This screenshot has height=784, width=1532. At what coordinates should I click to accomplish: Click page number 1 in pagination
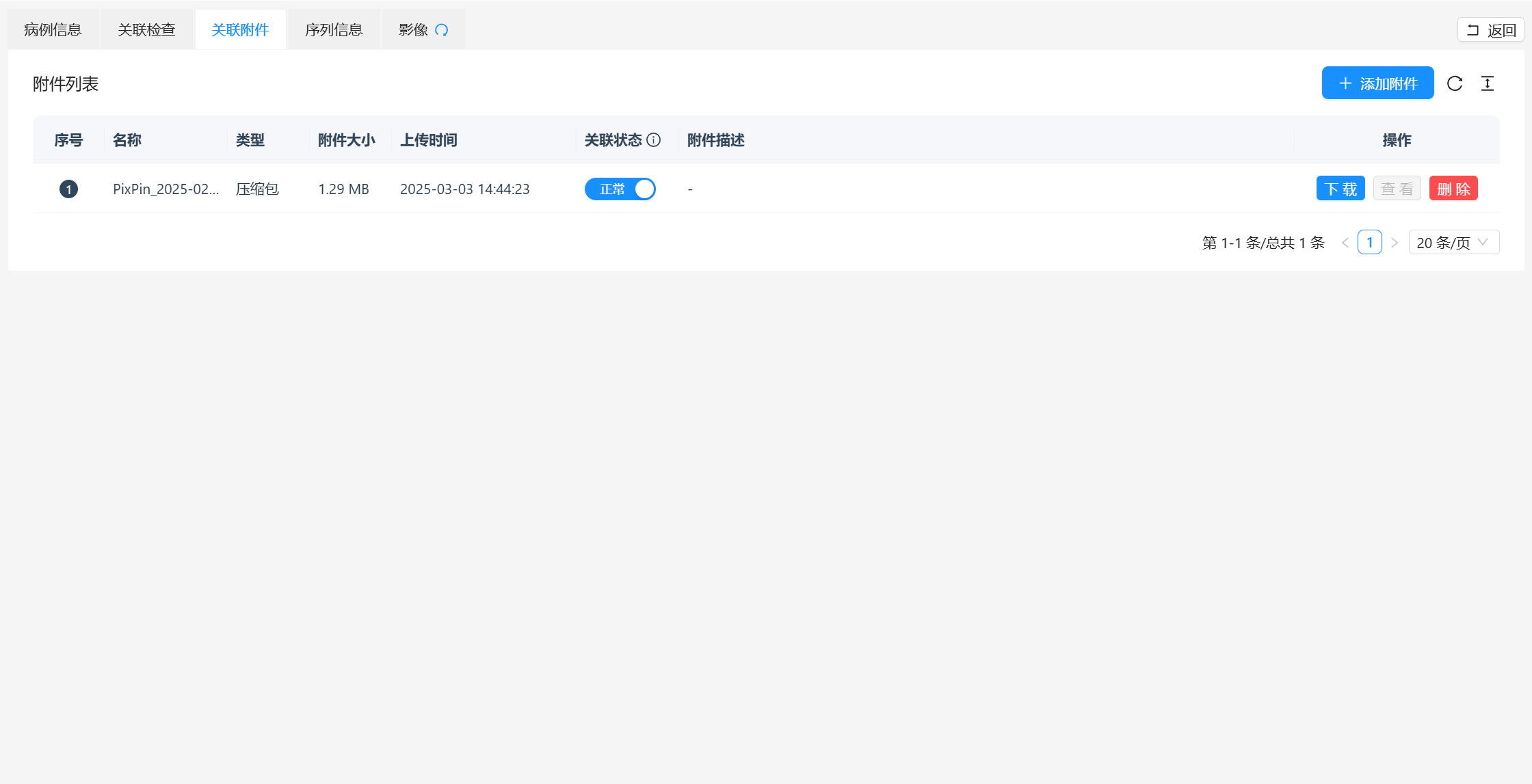pyautogui.click(x=1370, y=242)
